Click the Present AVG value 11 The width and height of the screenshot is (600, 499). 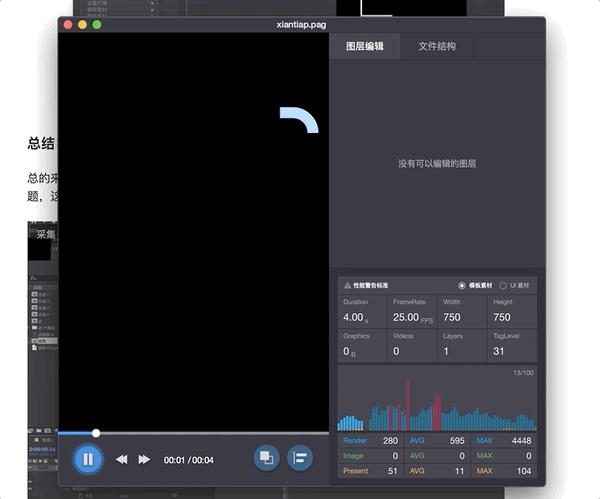(x=460, y=471)
